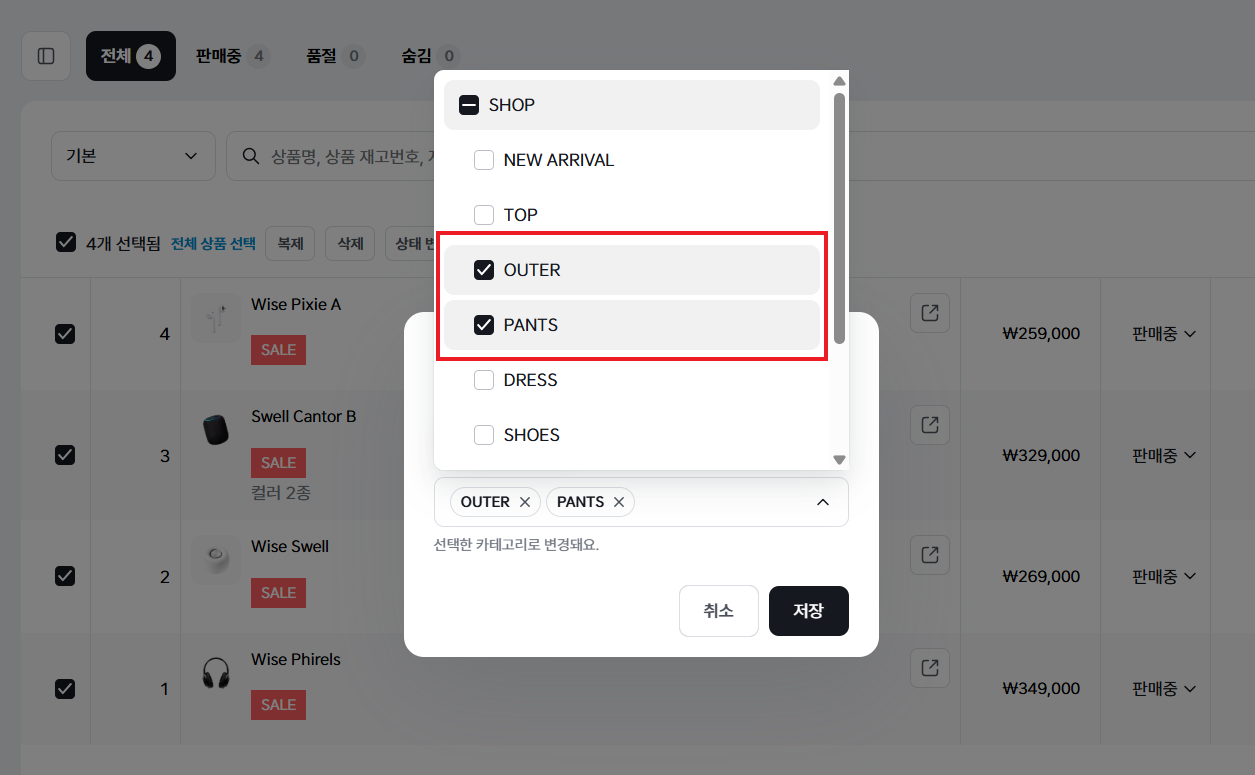This screenshot has width=1255, height=775.
Task: Click the Swell Cantor B product thumbnail
Action: click(x=216, y=430)
